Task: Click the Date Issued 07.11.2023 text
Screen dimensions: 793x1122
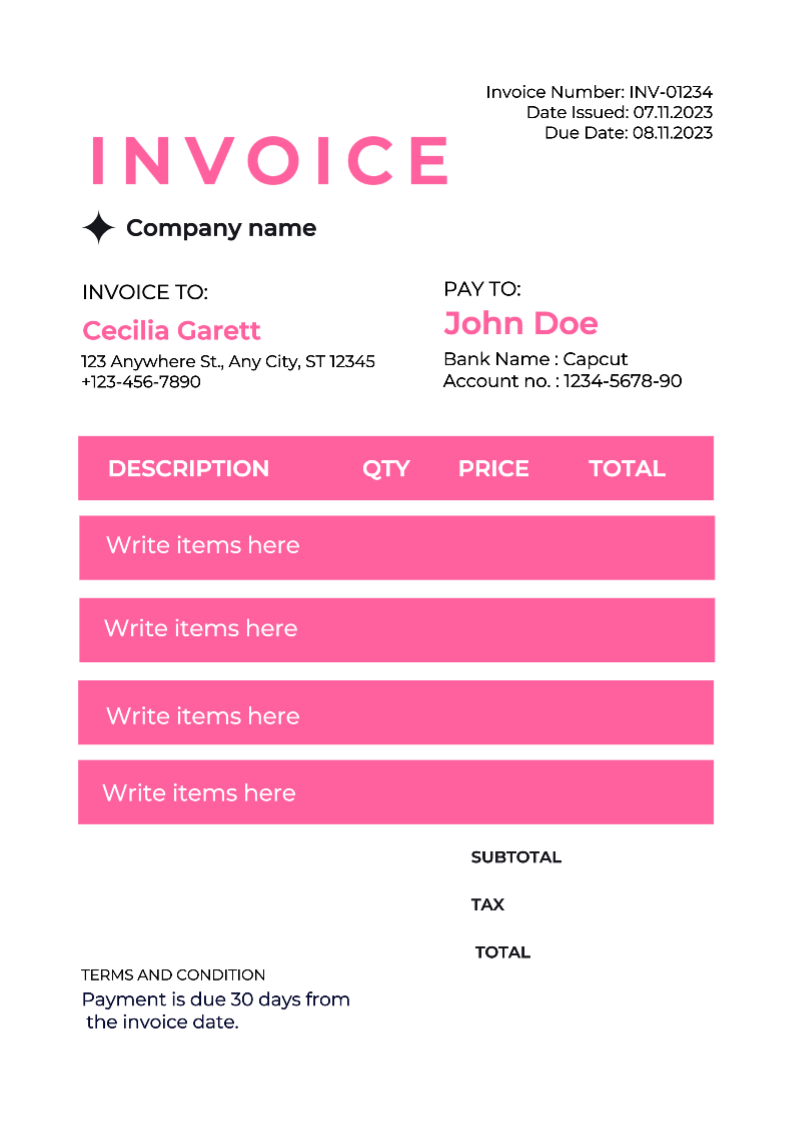Action: 619,112
